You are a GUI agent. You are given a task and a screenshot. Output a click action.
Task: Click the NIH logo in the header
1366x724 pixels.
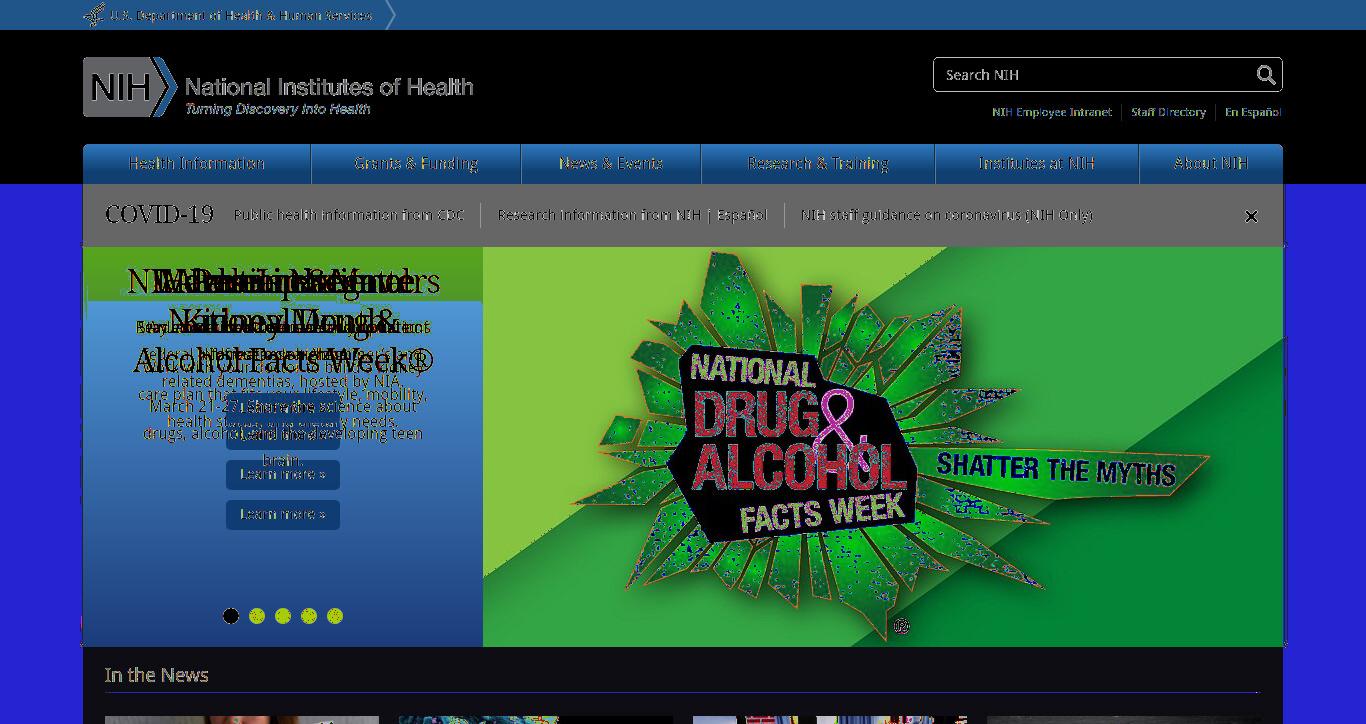click(278, 87)
